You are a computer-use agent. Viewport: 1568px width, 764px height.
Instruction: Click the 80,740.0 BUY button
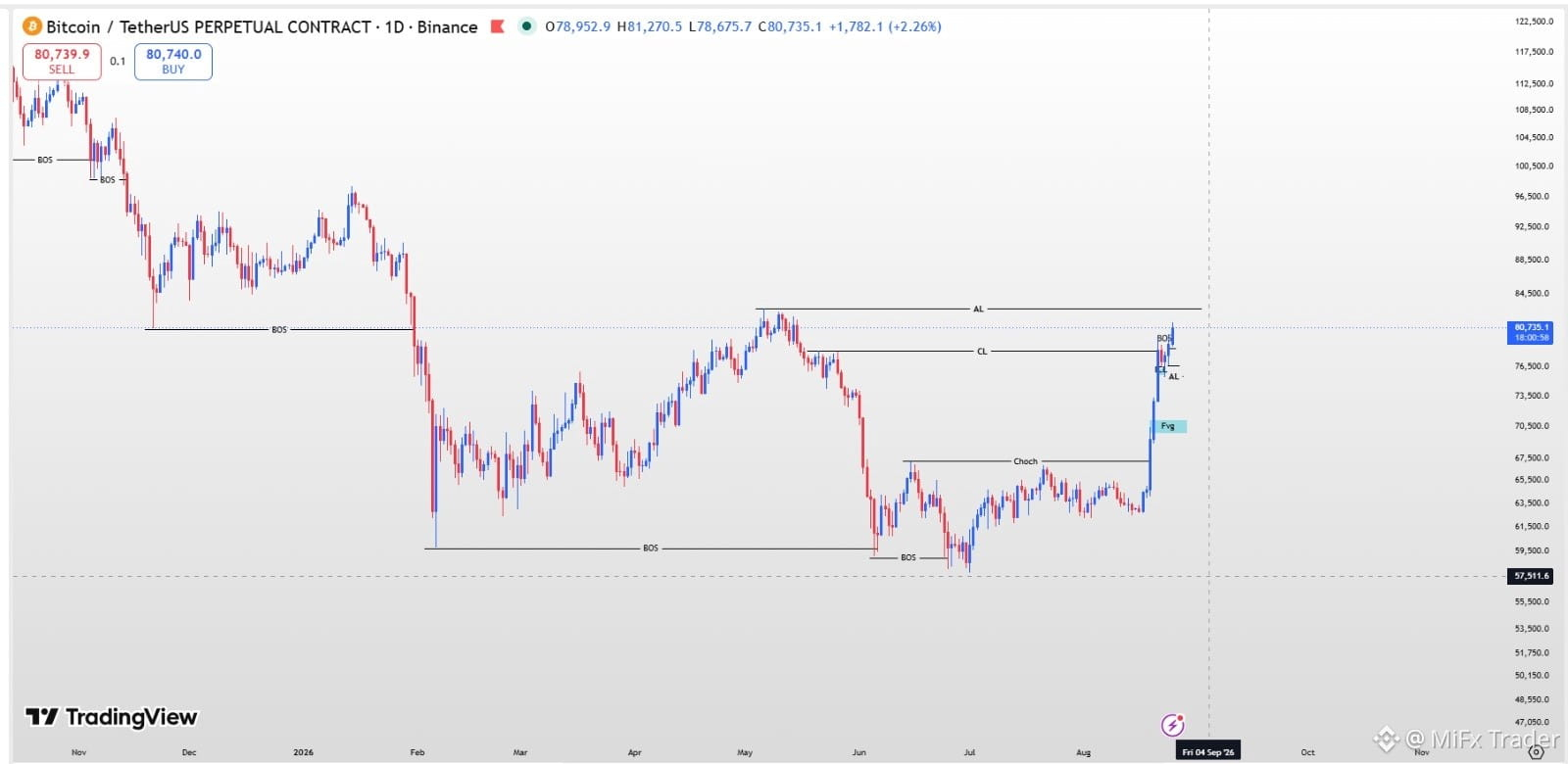[173, 62]
